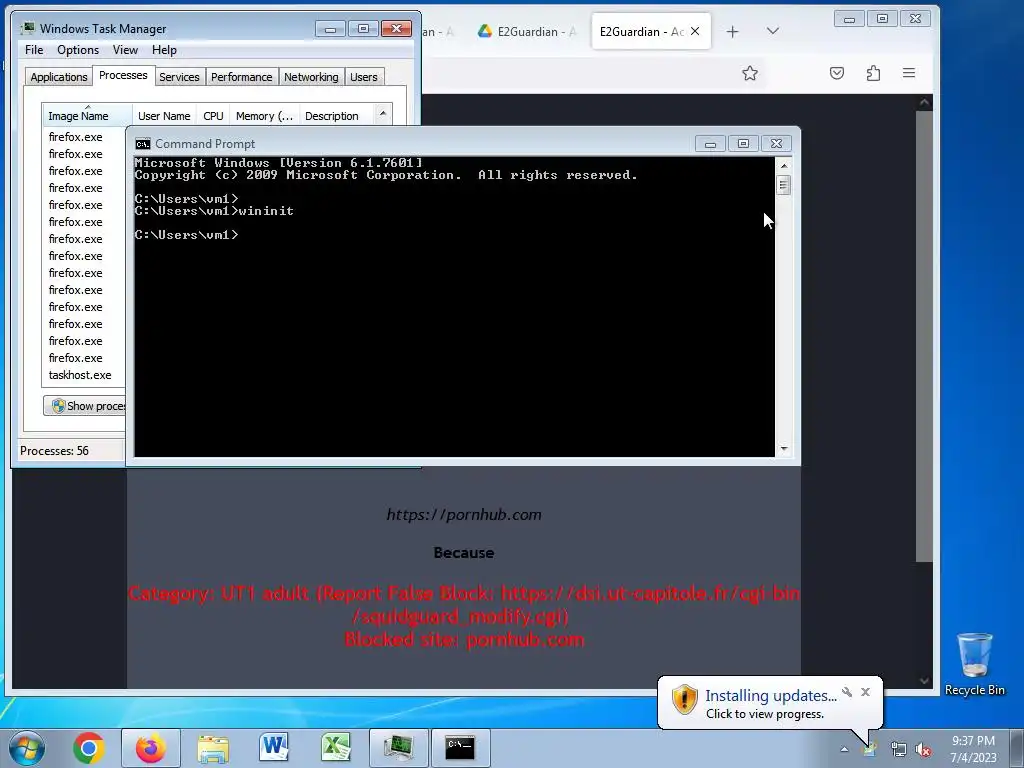
Task: Switch to the Networking tab
Action: [311, 77]
